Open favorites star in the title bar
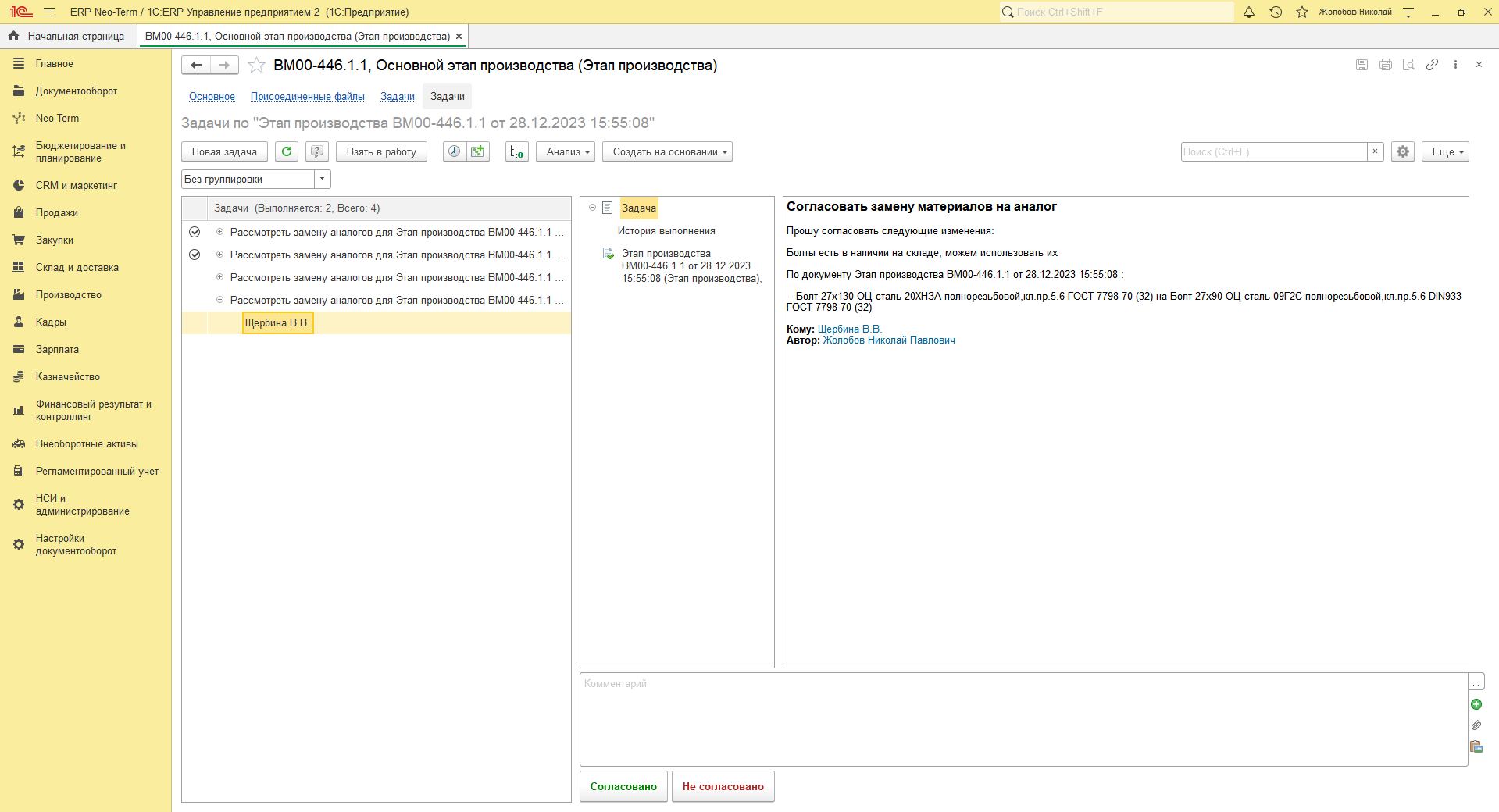This screenshot has width=1499, height=812. 1301,12
